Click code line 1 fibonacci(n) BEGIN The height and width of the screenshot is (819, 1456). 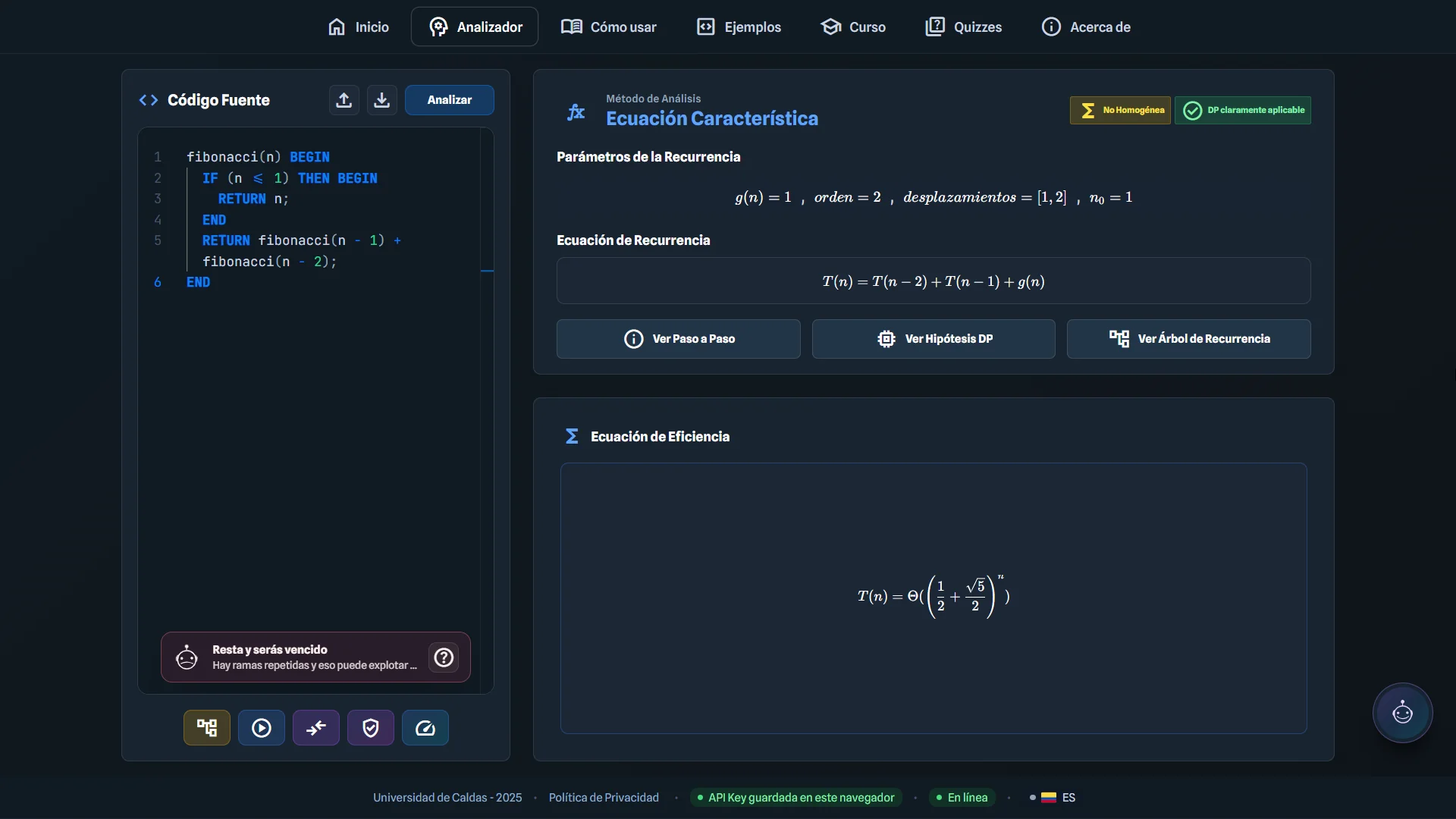258,157
